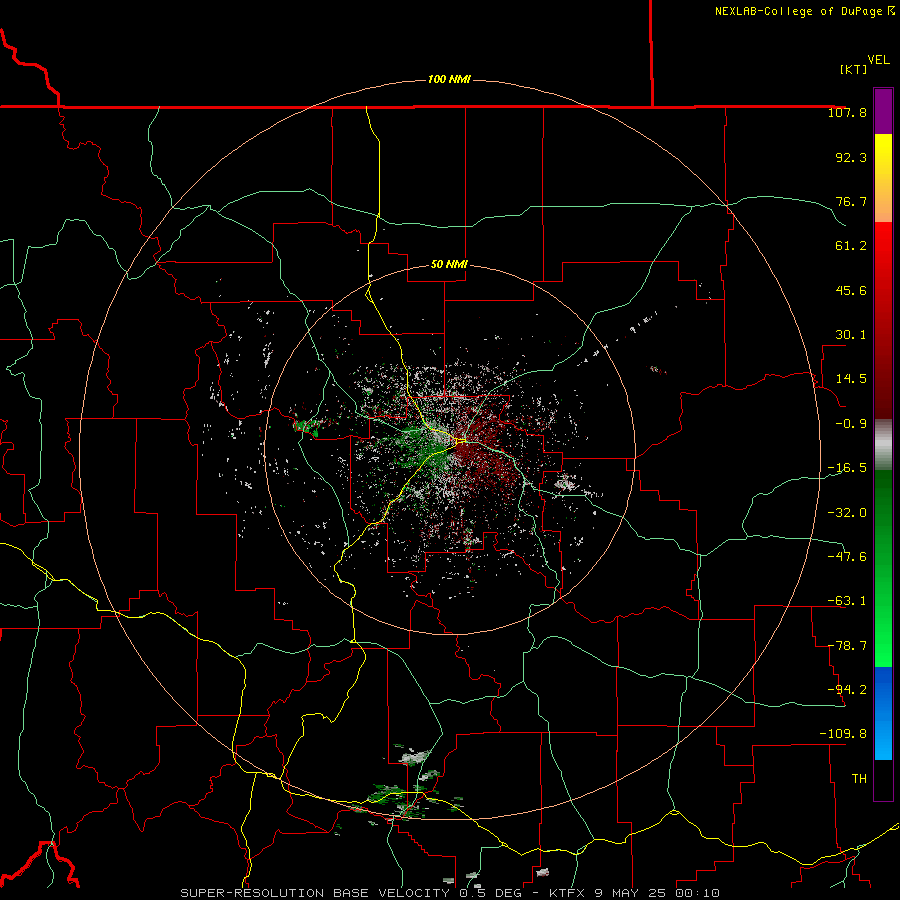
Task: Click the -47.6 legend value
Action: (847, 557)
